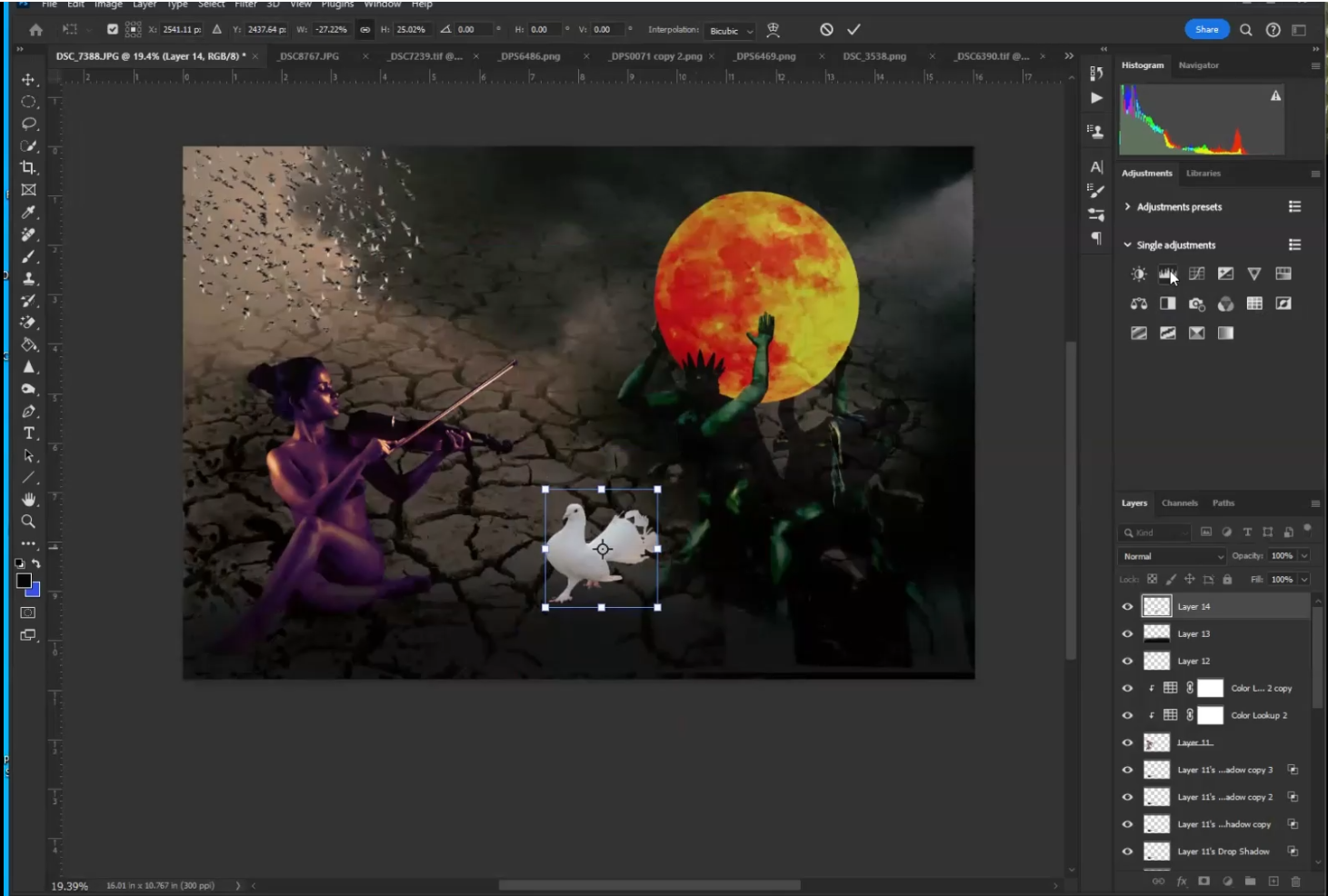The image size is (1328, 896).
Task: Select the Hand tool
Action: (x=28, y=500)
